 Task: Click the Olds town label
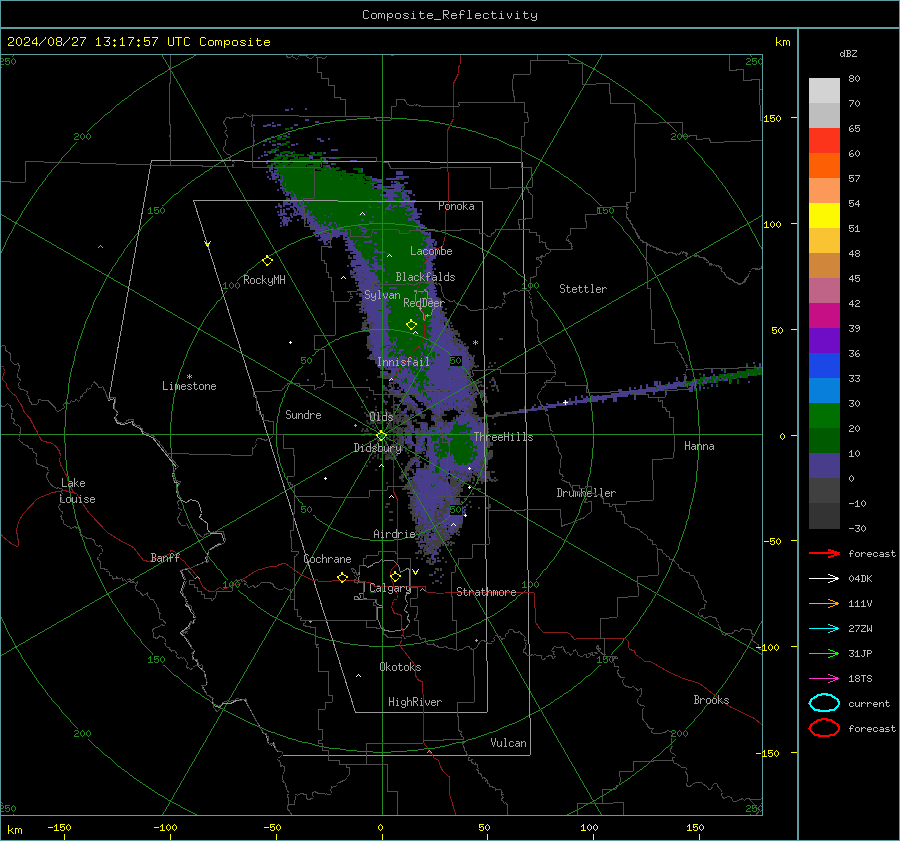381,417
